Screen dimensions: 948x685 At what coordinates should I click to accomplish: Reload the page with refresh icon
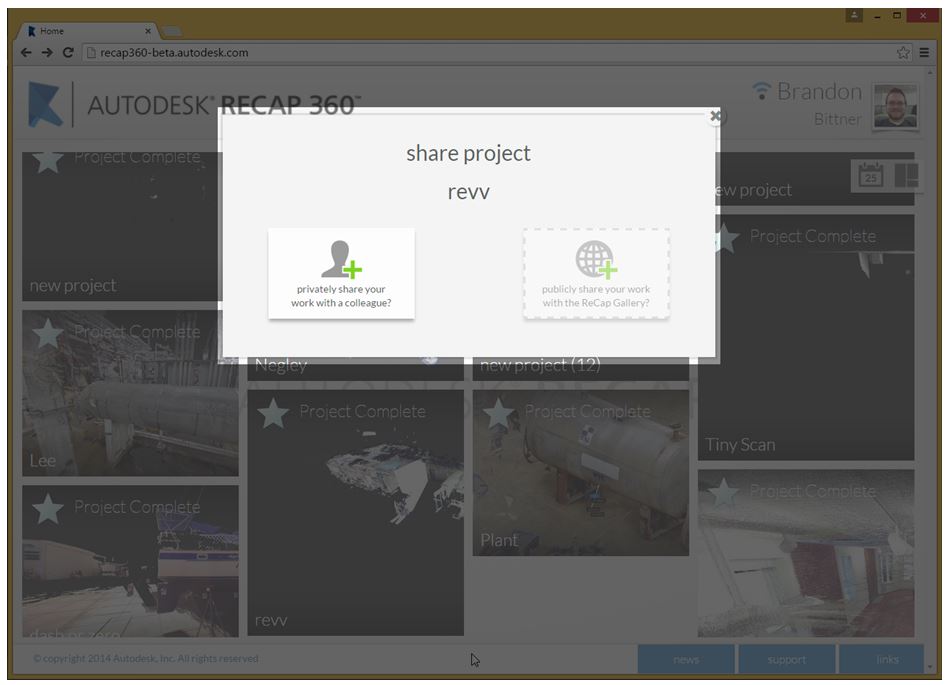68,53
